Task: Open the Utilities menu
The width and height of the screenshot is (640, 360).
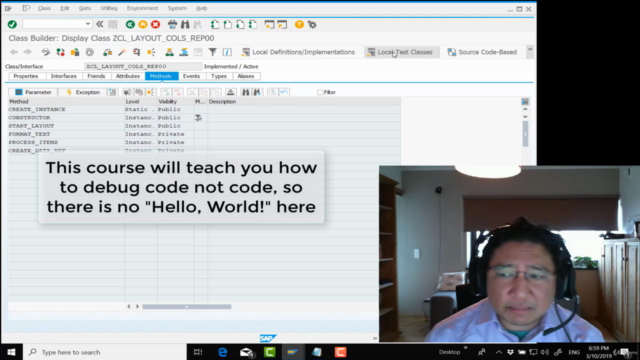Action: coord(109,8)
